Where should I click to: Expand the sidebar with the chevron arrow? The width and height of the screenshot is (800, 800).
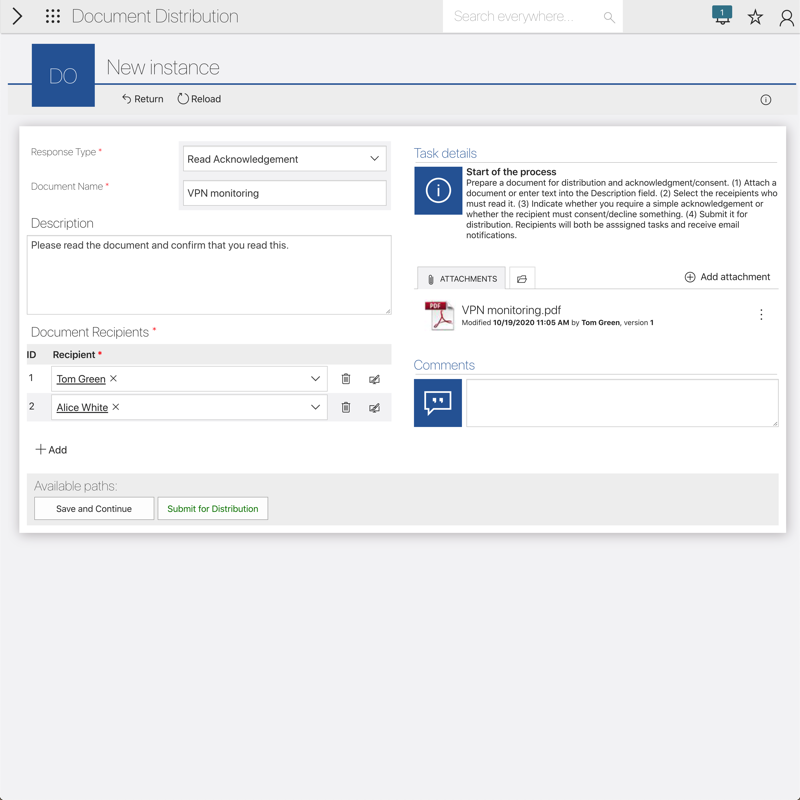pos(17,17)
